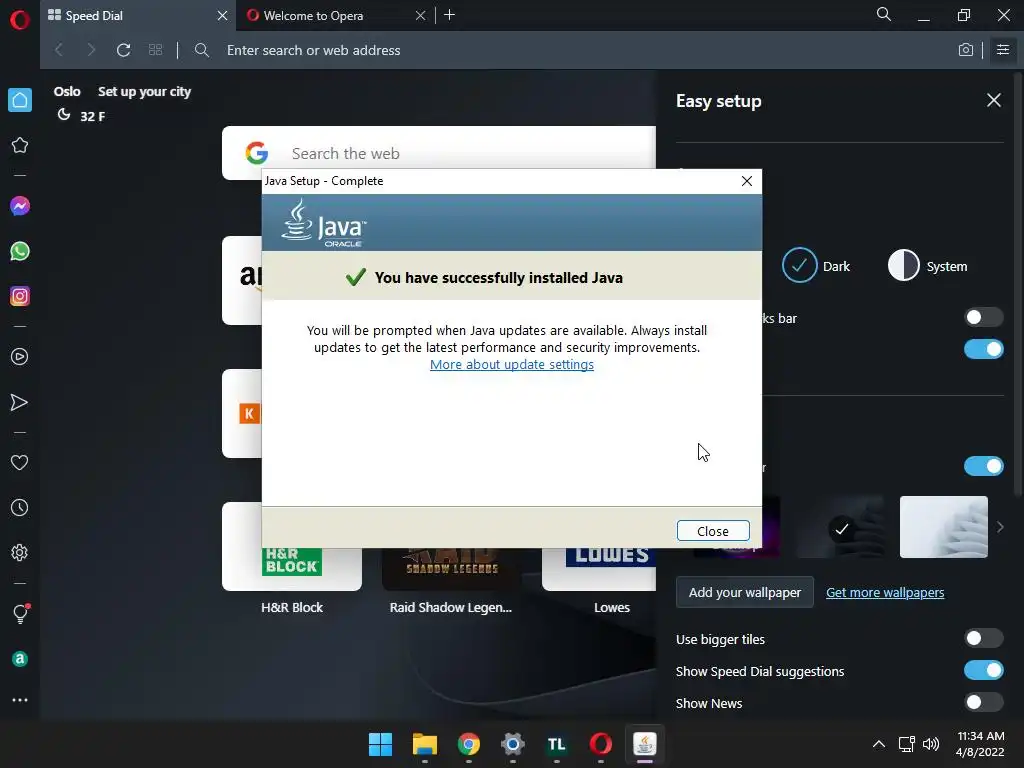Select the checked dark wallpaper thumbnail

(x=841, y=527)
